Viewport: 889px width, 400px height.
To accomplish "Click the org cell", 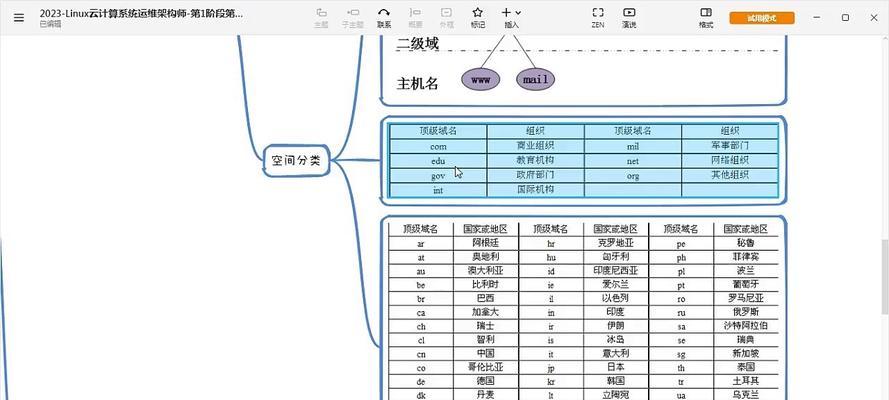I will (x=633, y=176).
